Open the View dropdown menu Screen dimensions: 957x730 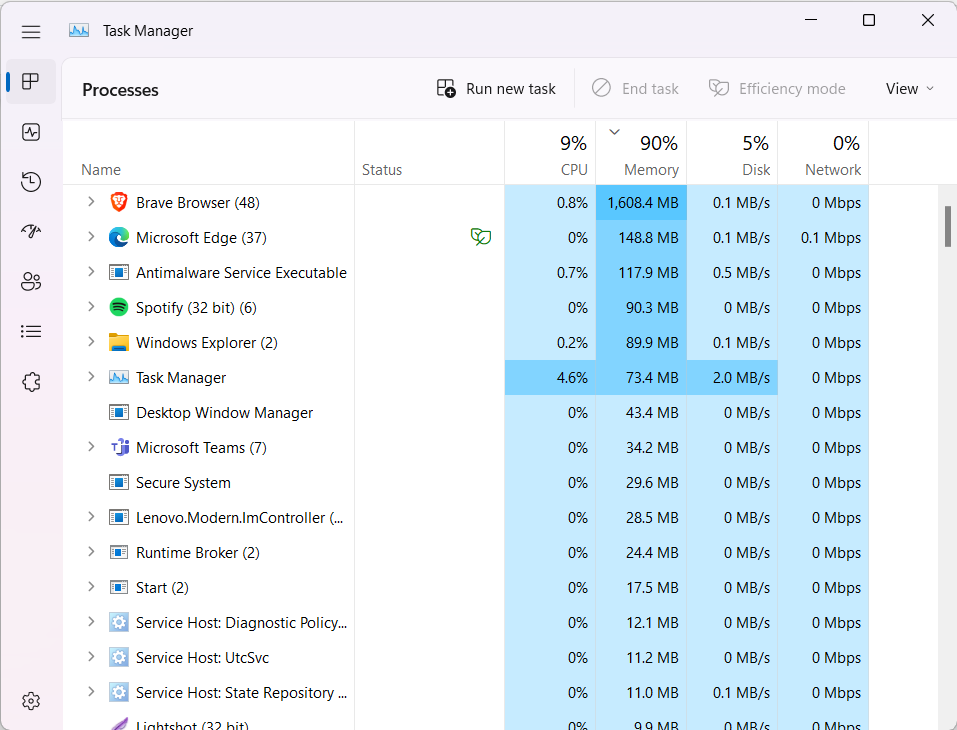(909, 89)
